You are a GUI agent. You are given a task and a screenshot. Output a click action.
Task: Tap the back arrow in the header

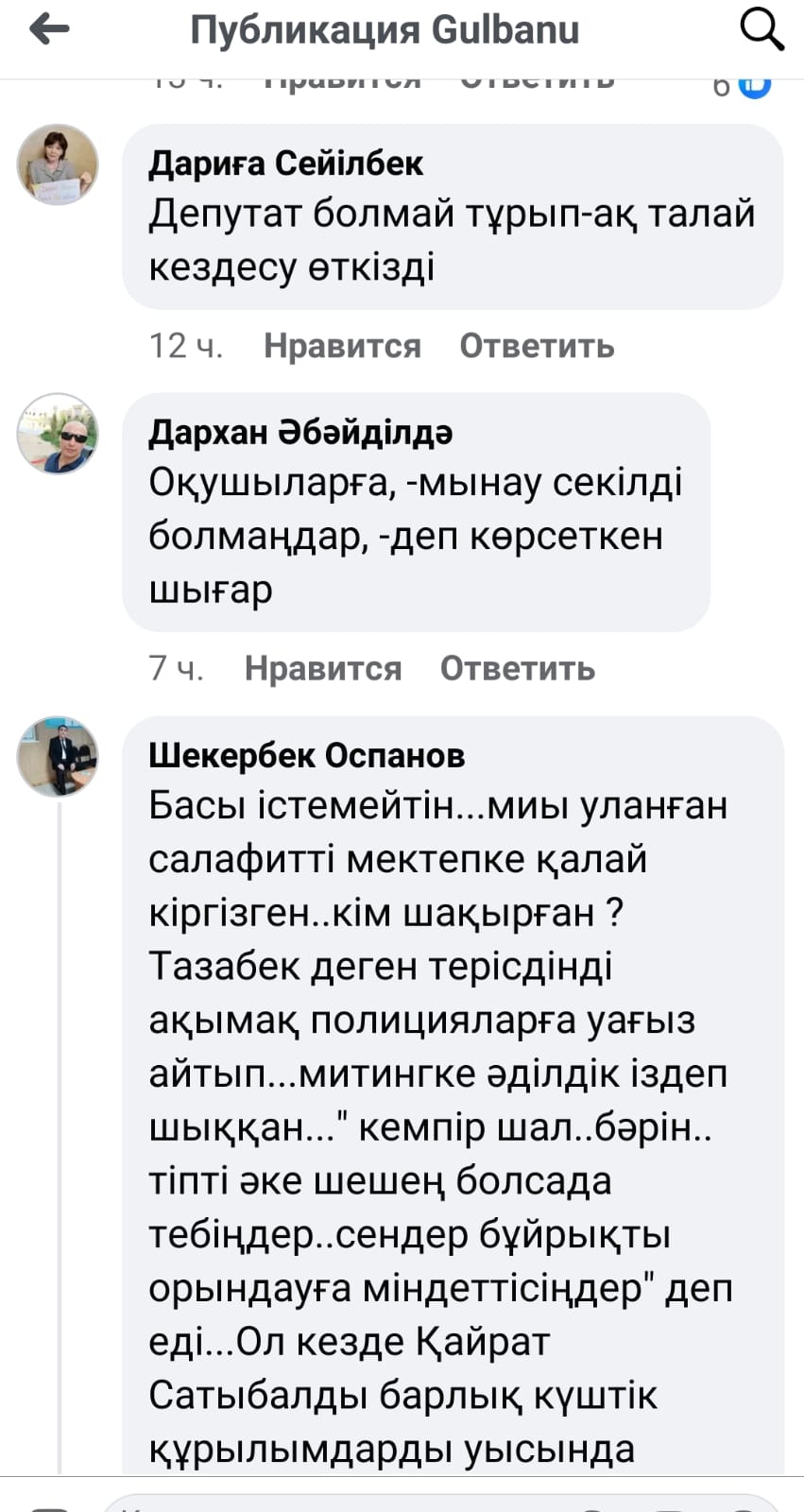50,30
